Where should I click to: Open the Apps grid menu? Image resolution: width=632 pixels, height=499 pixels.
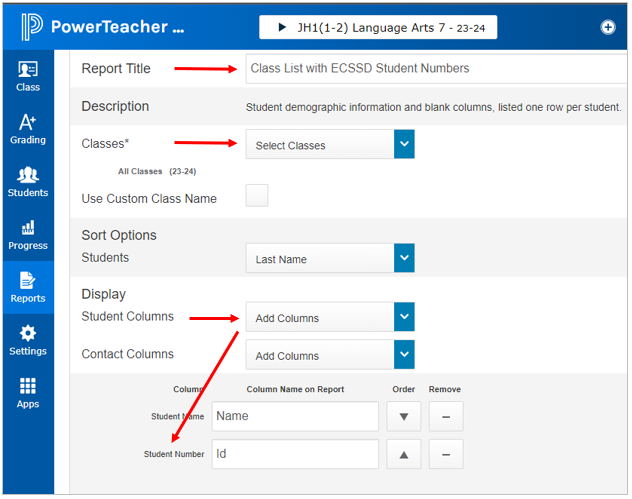pyautogui.click(x=28, y=393)
